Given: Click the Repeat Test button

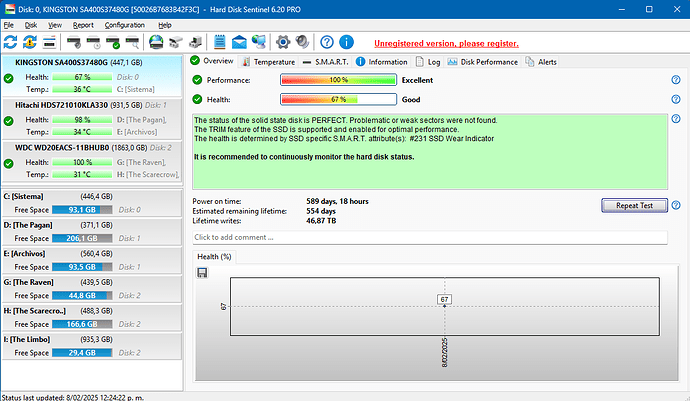Looking at the screenshot, I should coord(634,205).
